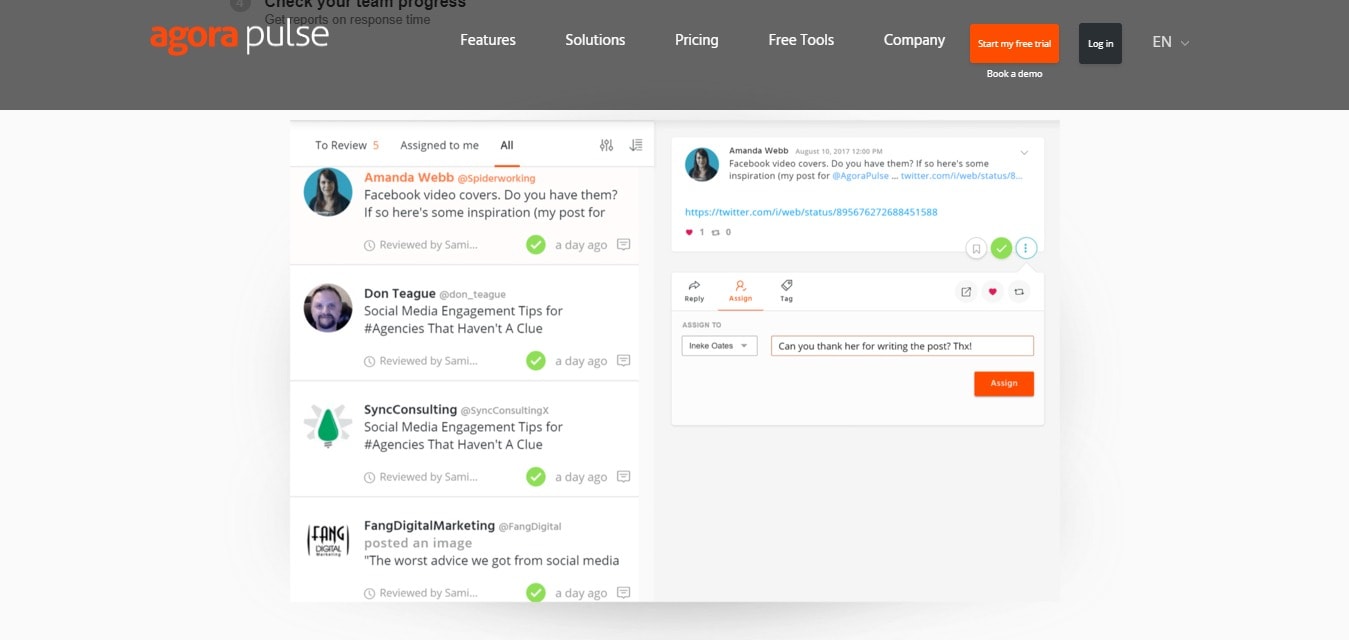Toggle the bookmark button on the tweet

(x=977, y=248)
